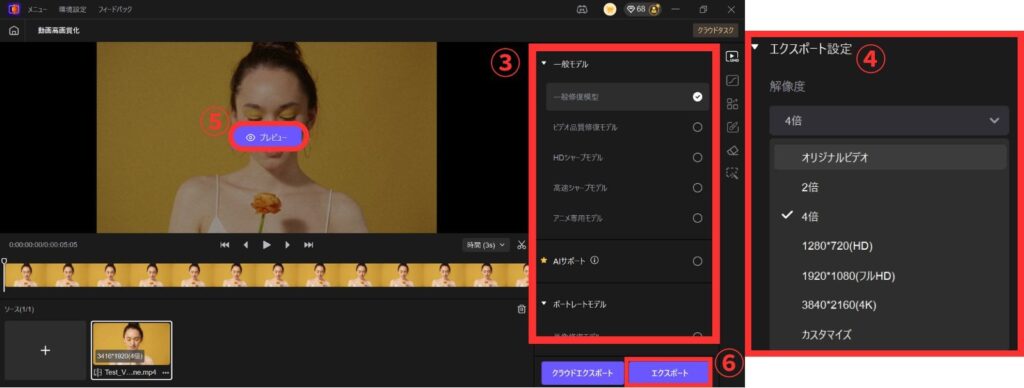This screenshot has width=1024, height=388.
Task: Select the 高速シャープモデル radio
Action: (697, 188)
